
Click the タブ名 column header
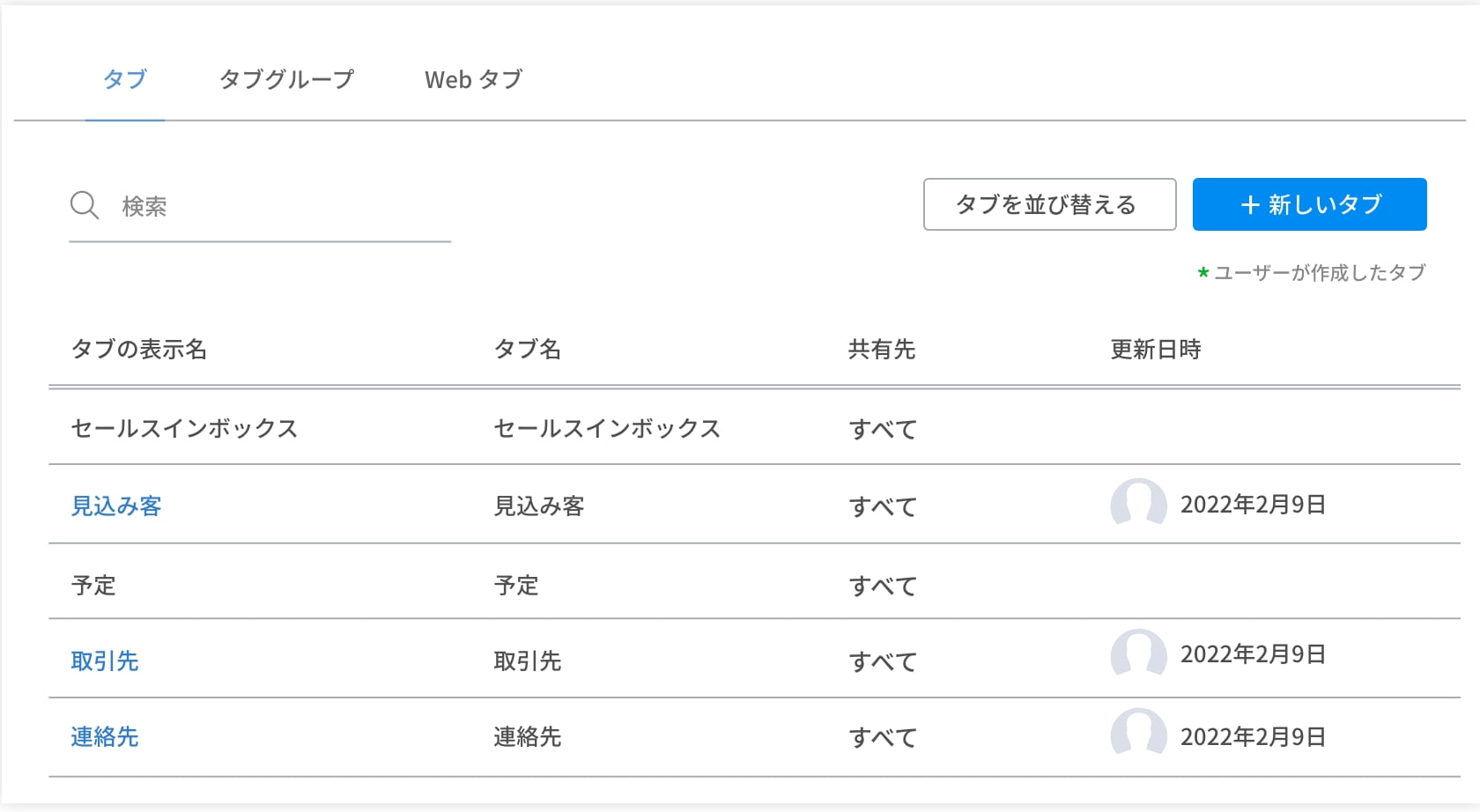click(528, 350)
